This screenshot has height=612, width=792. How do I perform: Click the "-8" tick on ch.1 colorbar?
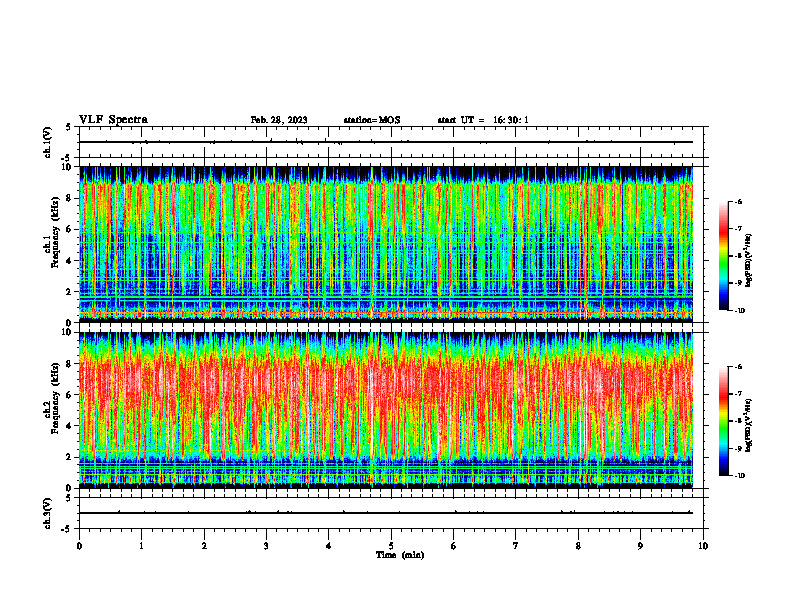tap(739, 256)
